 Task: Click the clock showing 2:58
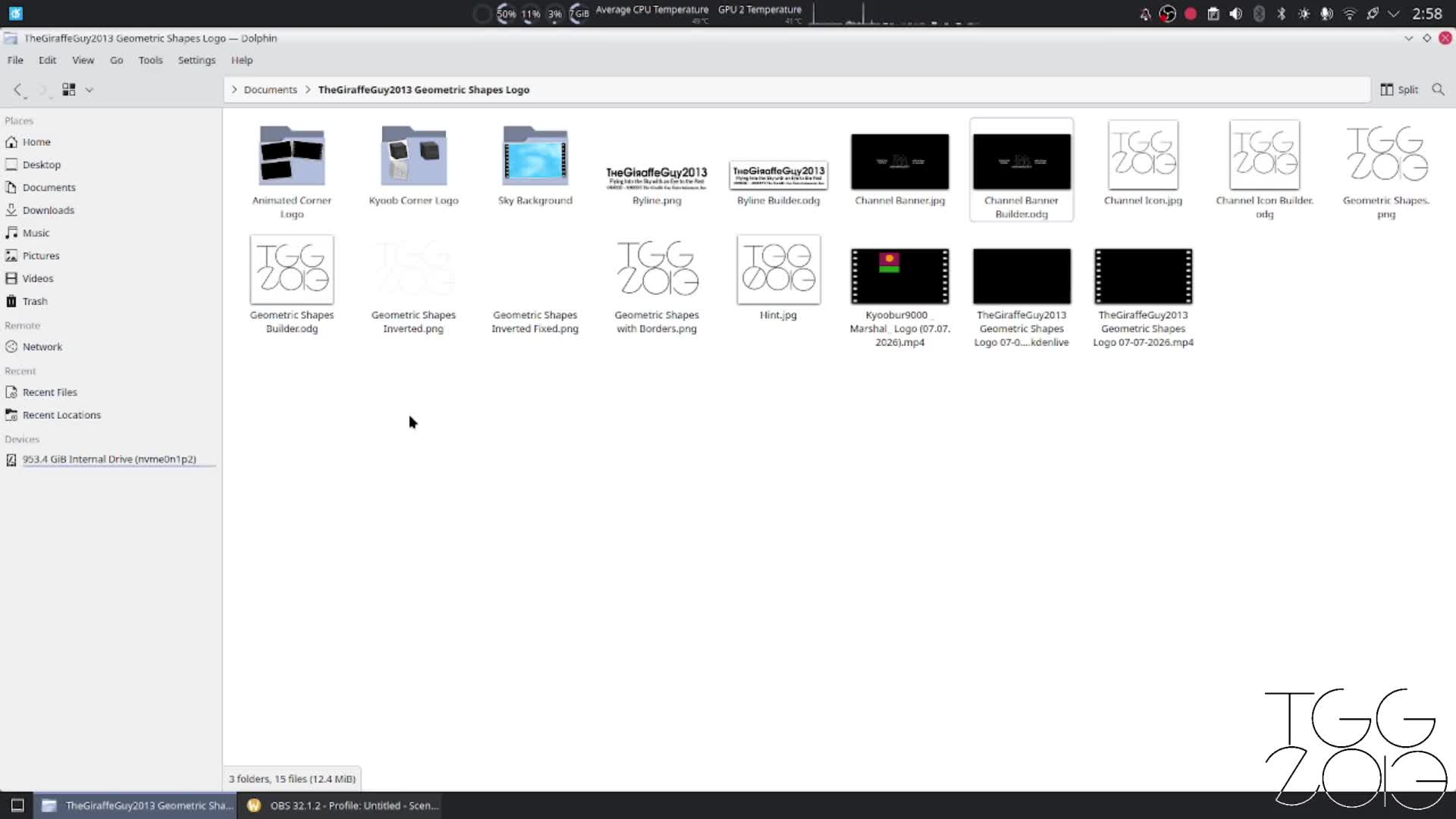tap(1427, 14)
